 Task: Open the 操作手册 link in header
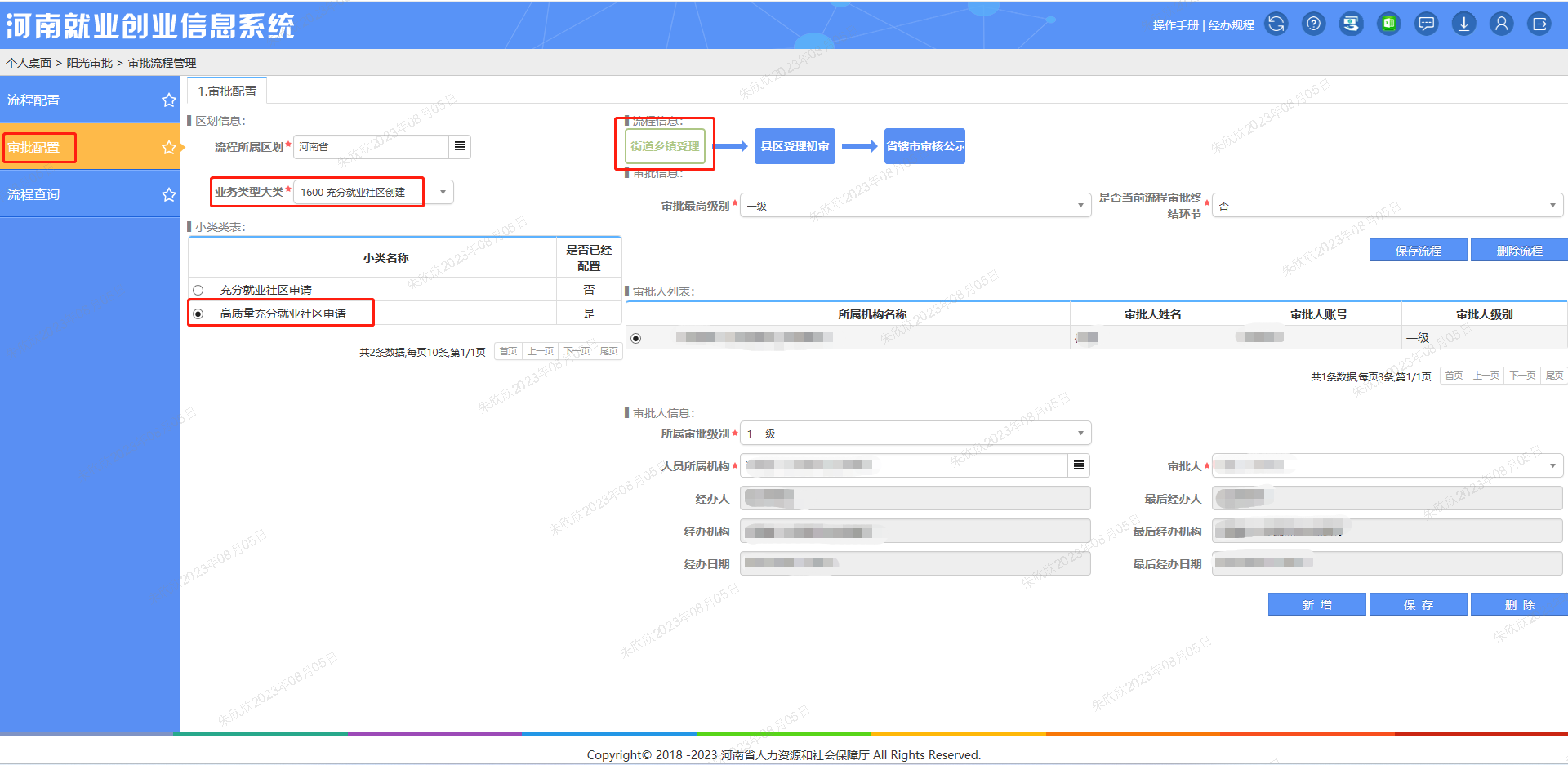1175,25
